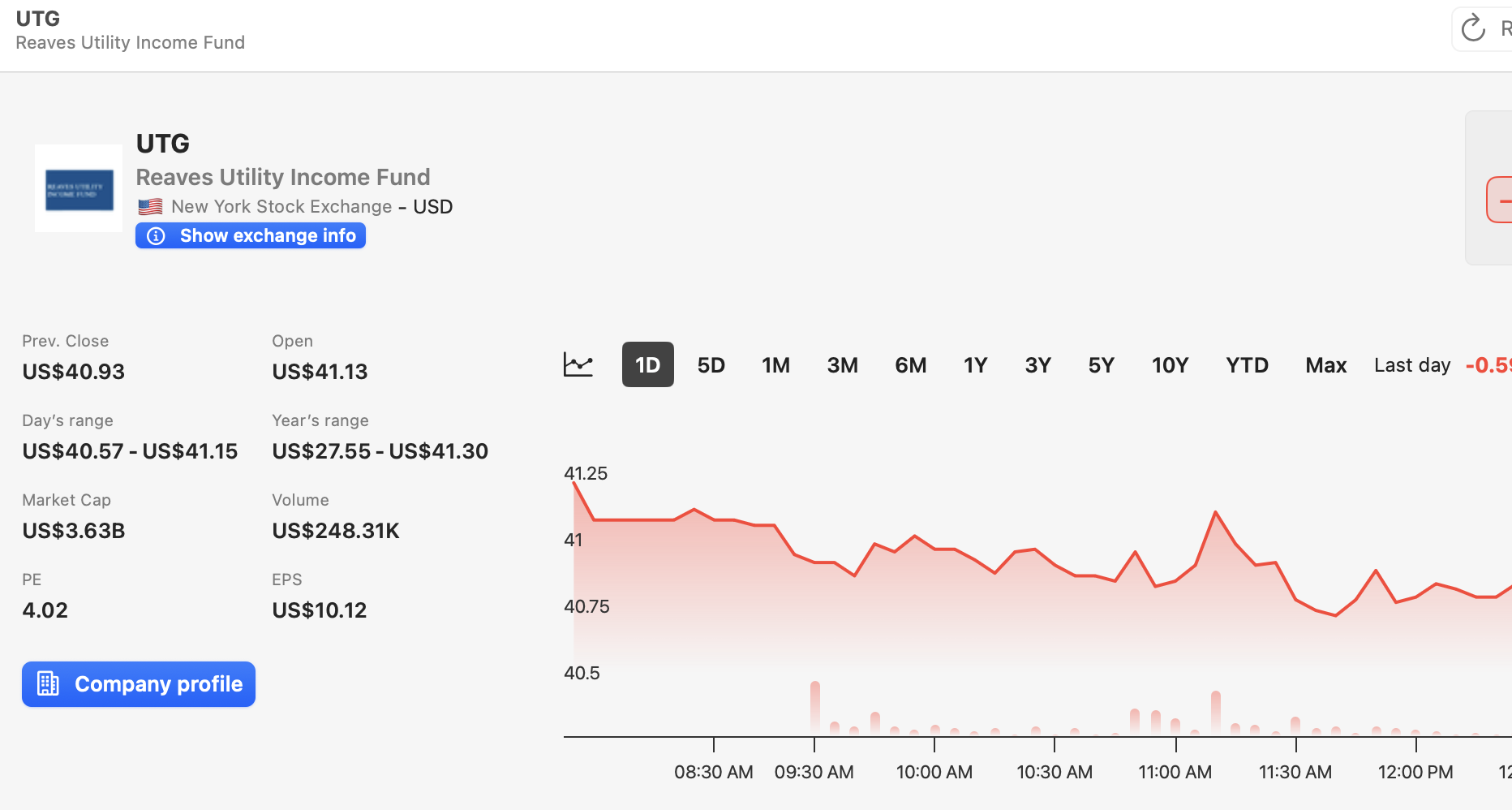Show the Max time range
This screenshot has height=810, width=1512.
(x=1325, y=364)
